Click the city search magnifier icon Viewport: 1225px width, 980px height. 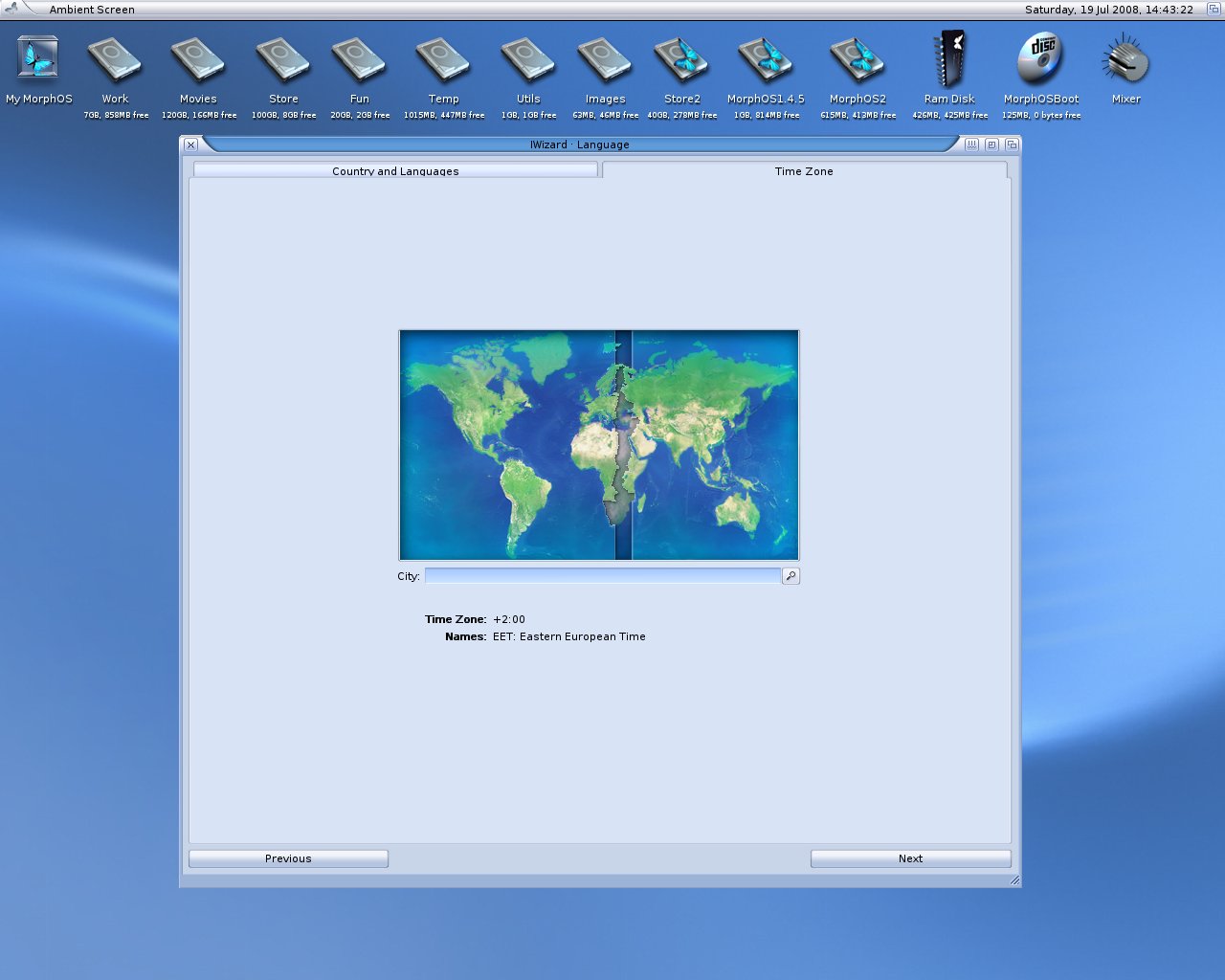791,576
